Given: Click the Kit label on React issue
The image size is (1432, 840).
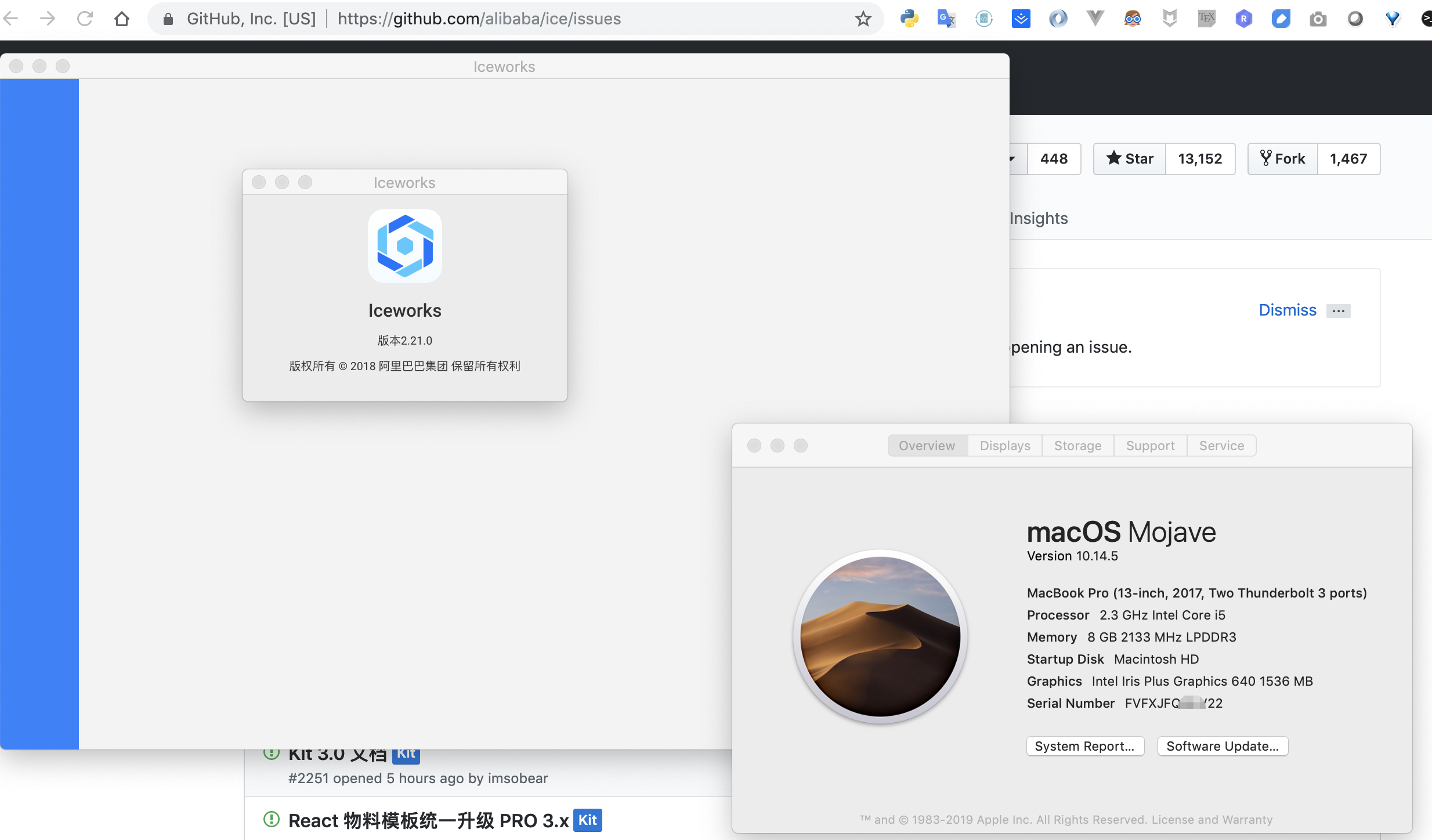Looking at the screenshot, I should 587,820.
